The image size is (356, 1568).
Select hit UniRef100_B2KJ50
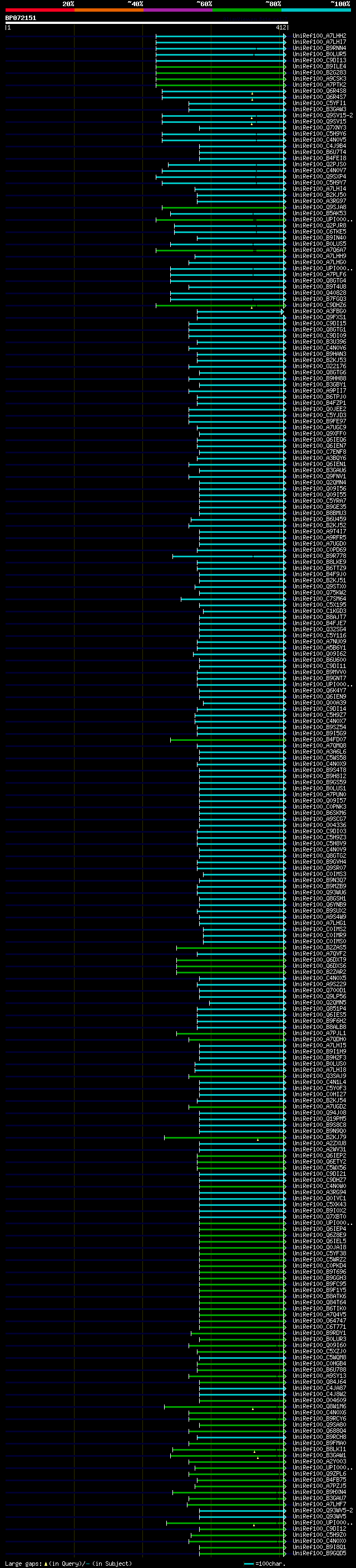tap(319, 195)
